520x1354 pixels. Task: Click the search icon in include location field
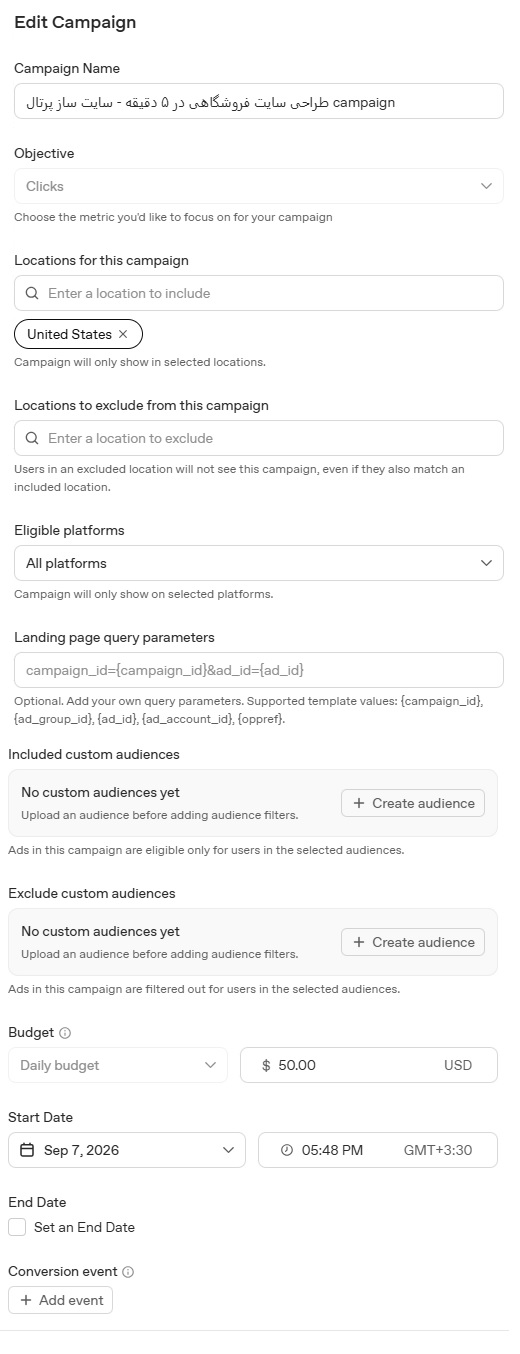click(32, 293)
